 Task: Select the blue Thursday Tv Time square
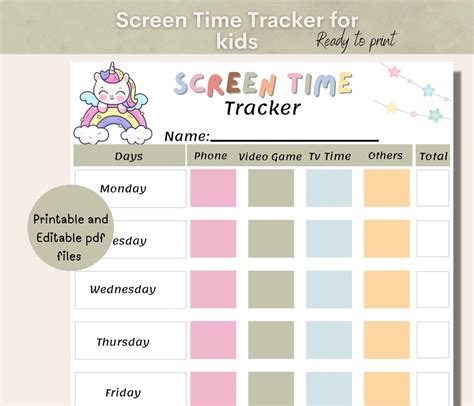[329, 340]
